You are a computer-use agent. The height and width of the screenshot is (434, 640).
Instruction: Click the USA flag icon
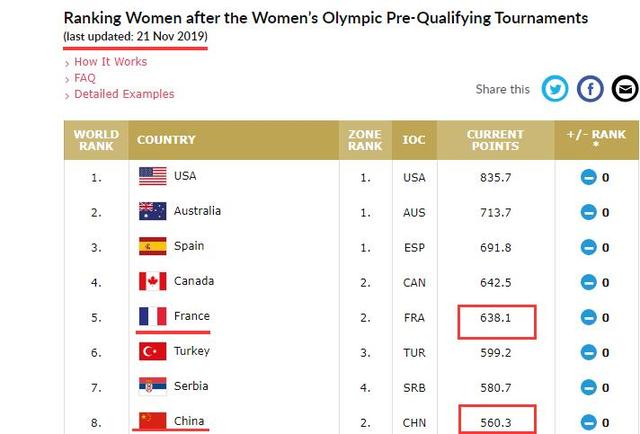pyautogui.click(x=153, y=176)
